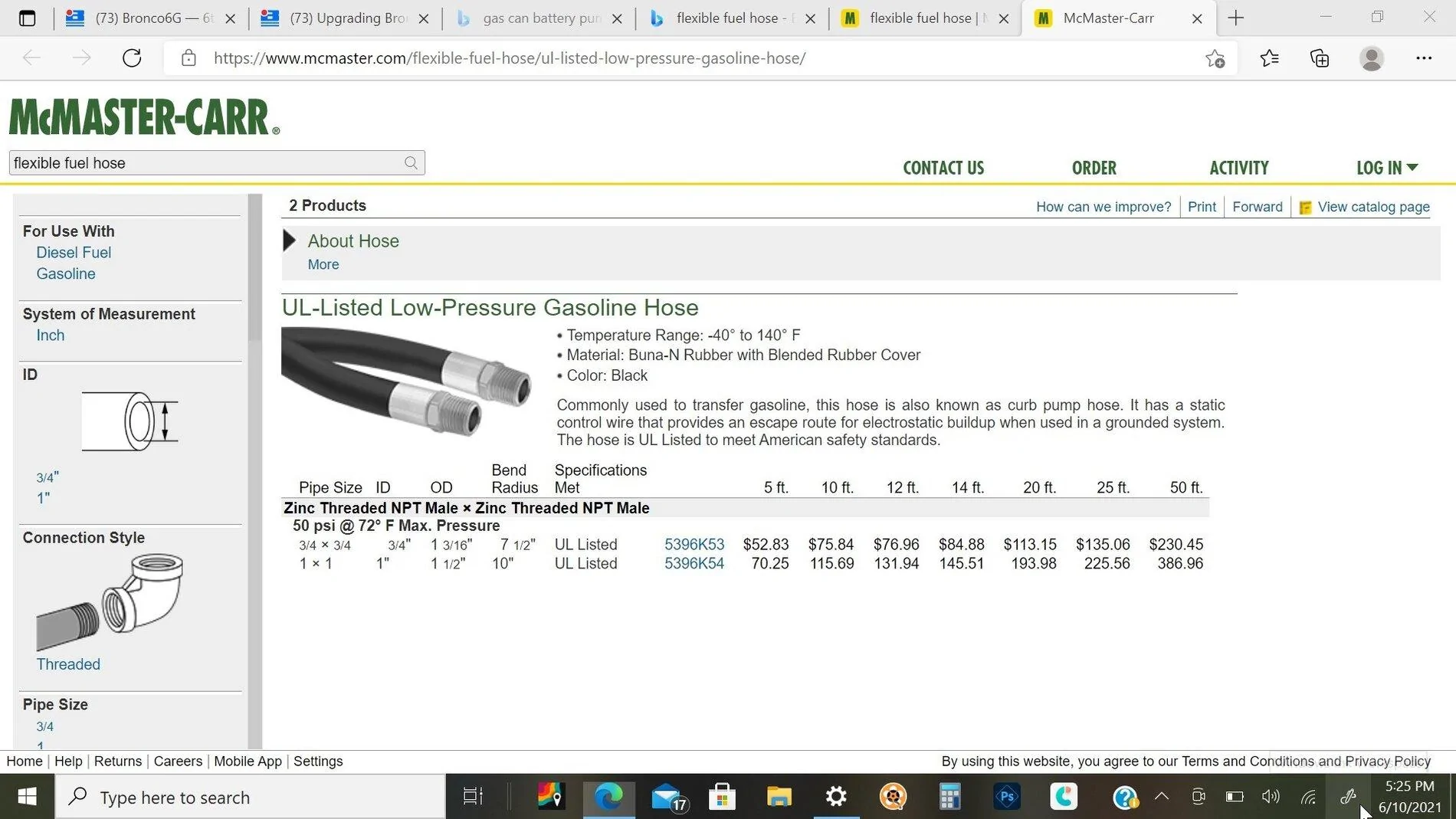The width and height of the screenshot is (1456, 819).
Task: Open Microsoft Store from the taskbar
Action: (x=722, y=797)
